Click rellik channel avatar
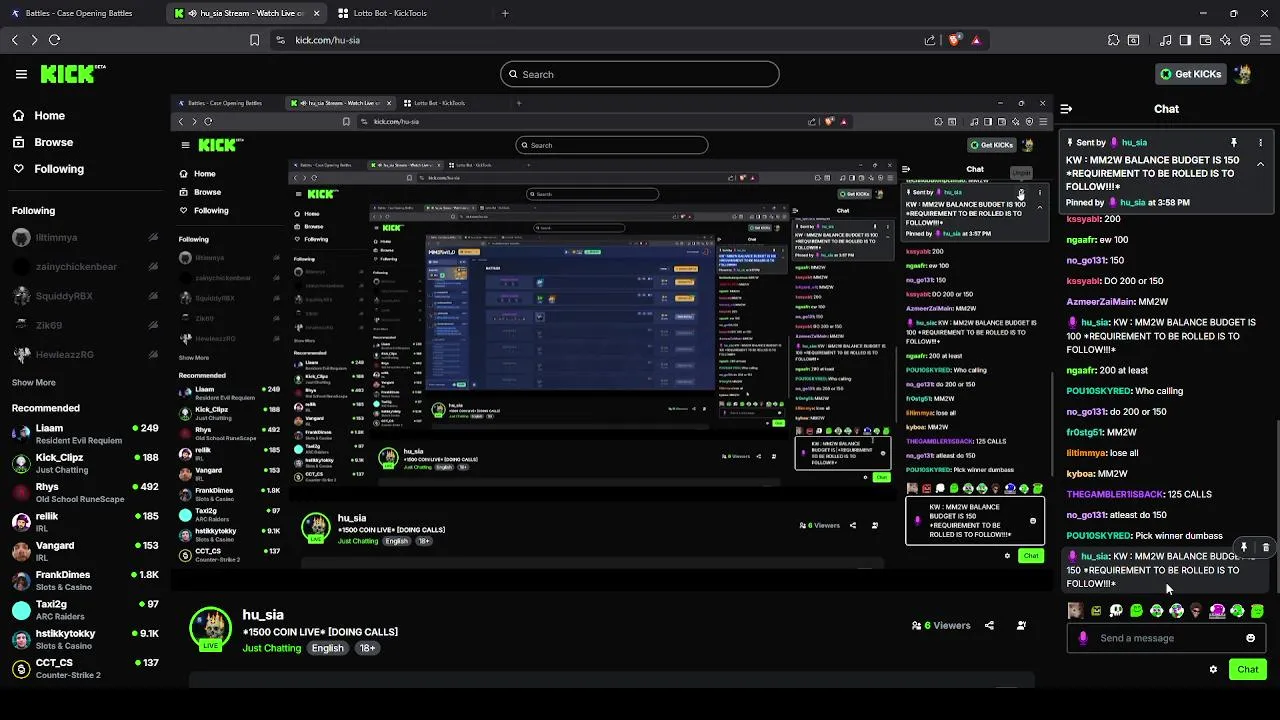Viewport: 1280px width, 720px height. point(21,522)
